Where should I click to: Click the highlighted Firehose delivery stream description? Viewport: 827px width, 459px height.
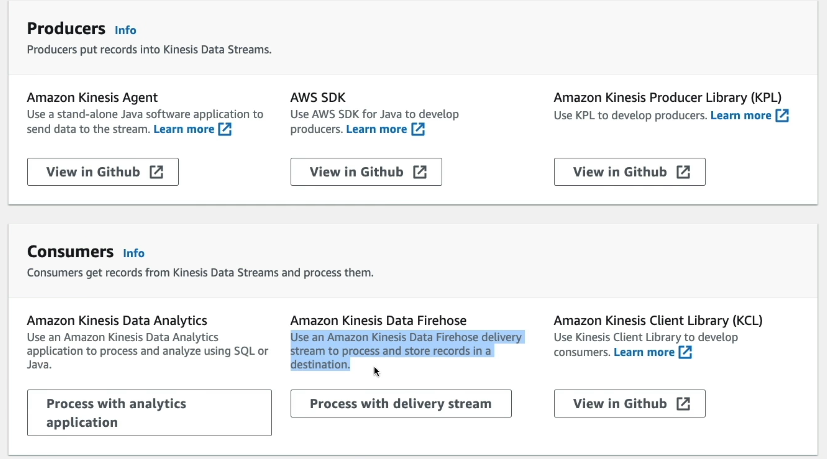[406, 351]
